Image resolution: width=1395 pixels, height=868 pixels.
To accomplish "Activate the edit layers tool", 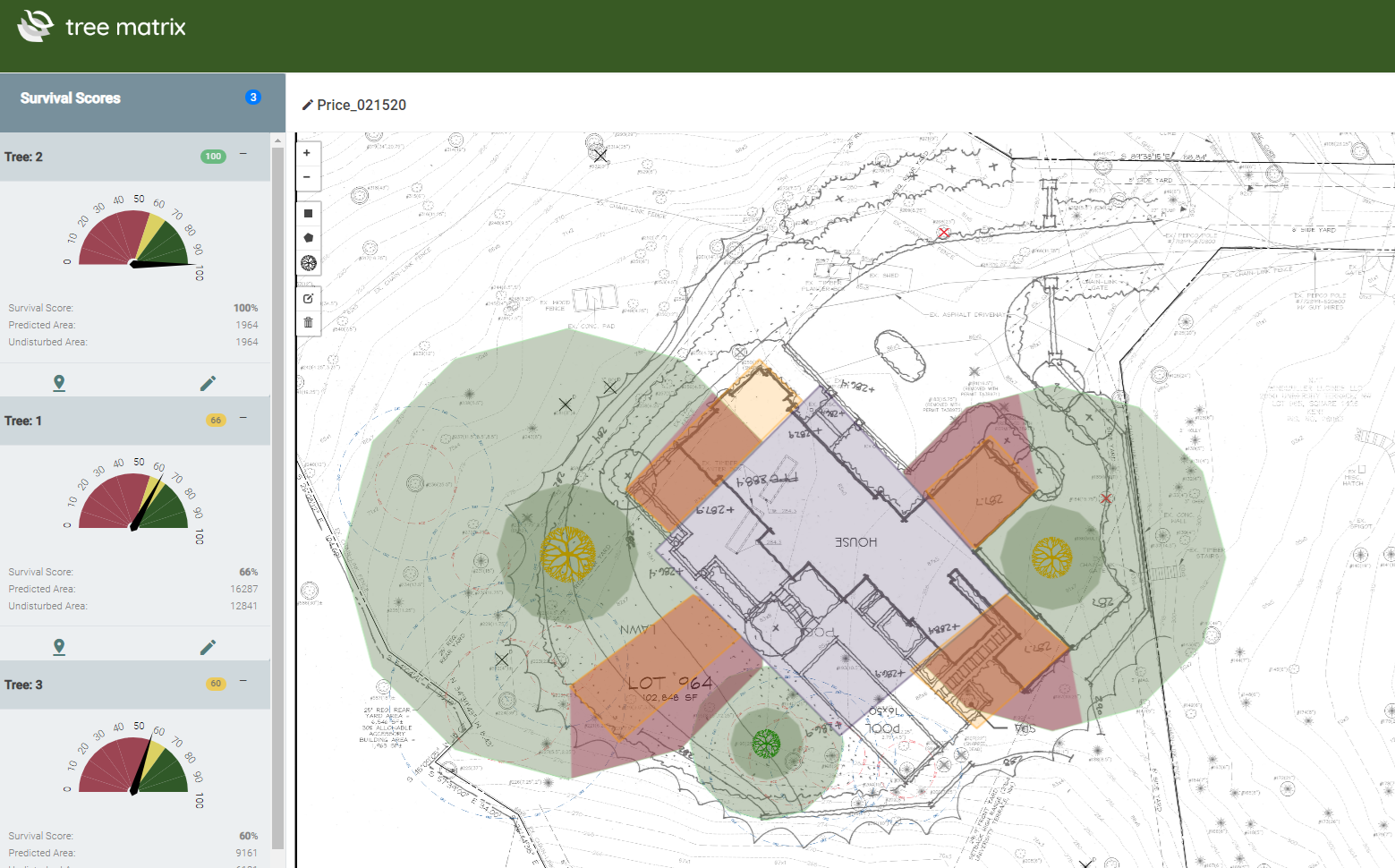I will coord(308,298).
